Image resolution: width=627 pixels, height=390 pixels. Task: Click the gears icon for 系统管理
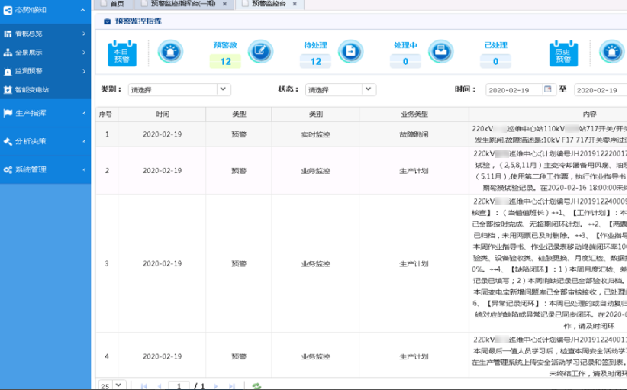pos(8,170)
